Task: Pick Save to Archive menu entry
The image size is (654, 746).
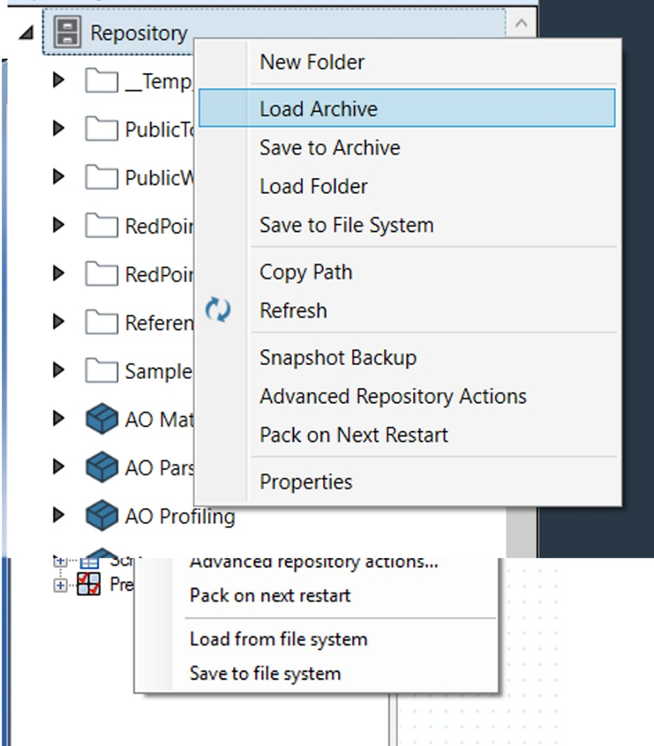Action: coord(330,148)
